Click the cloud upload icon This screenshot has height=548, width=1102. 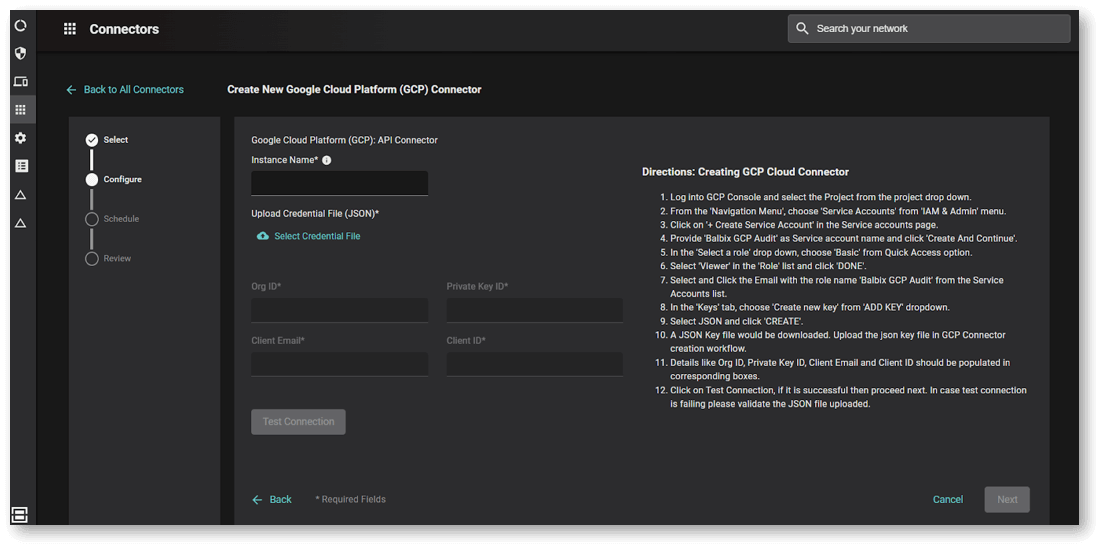click(x=263, y=236)
